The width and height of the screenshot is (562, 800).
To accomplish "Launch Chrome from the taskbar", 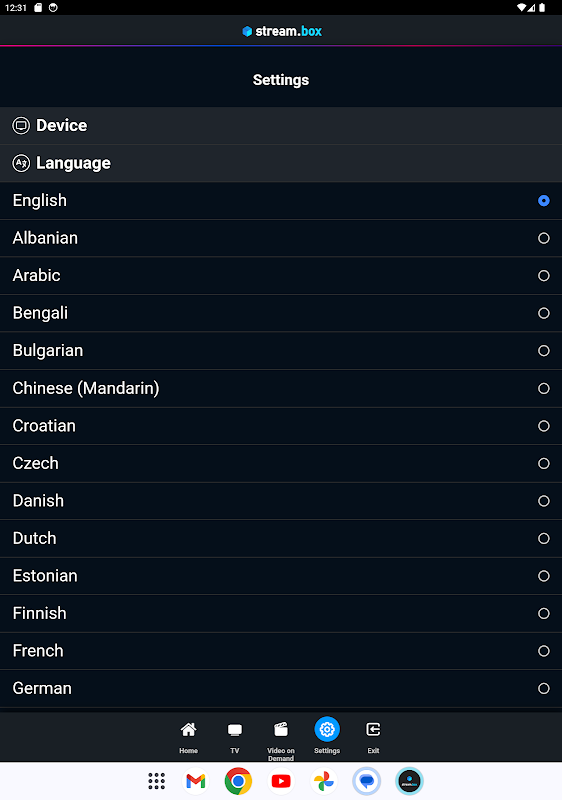I will click(x=238, y=781).
